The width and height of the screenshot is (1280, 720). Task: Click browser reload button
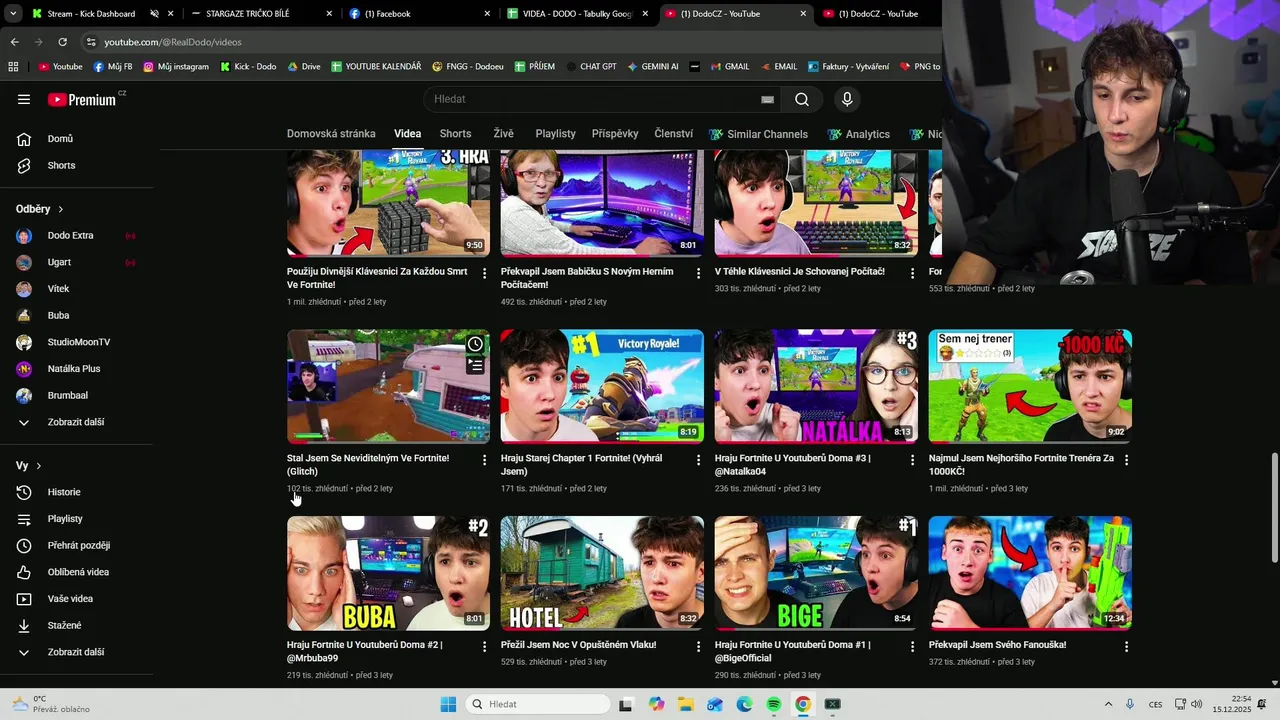click(x=62, y=42)
